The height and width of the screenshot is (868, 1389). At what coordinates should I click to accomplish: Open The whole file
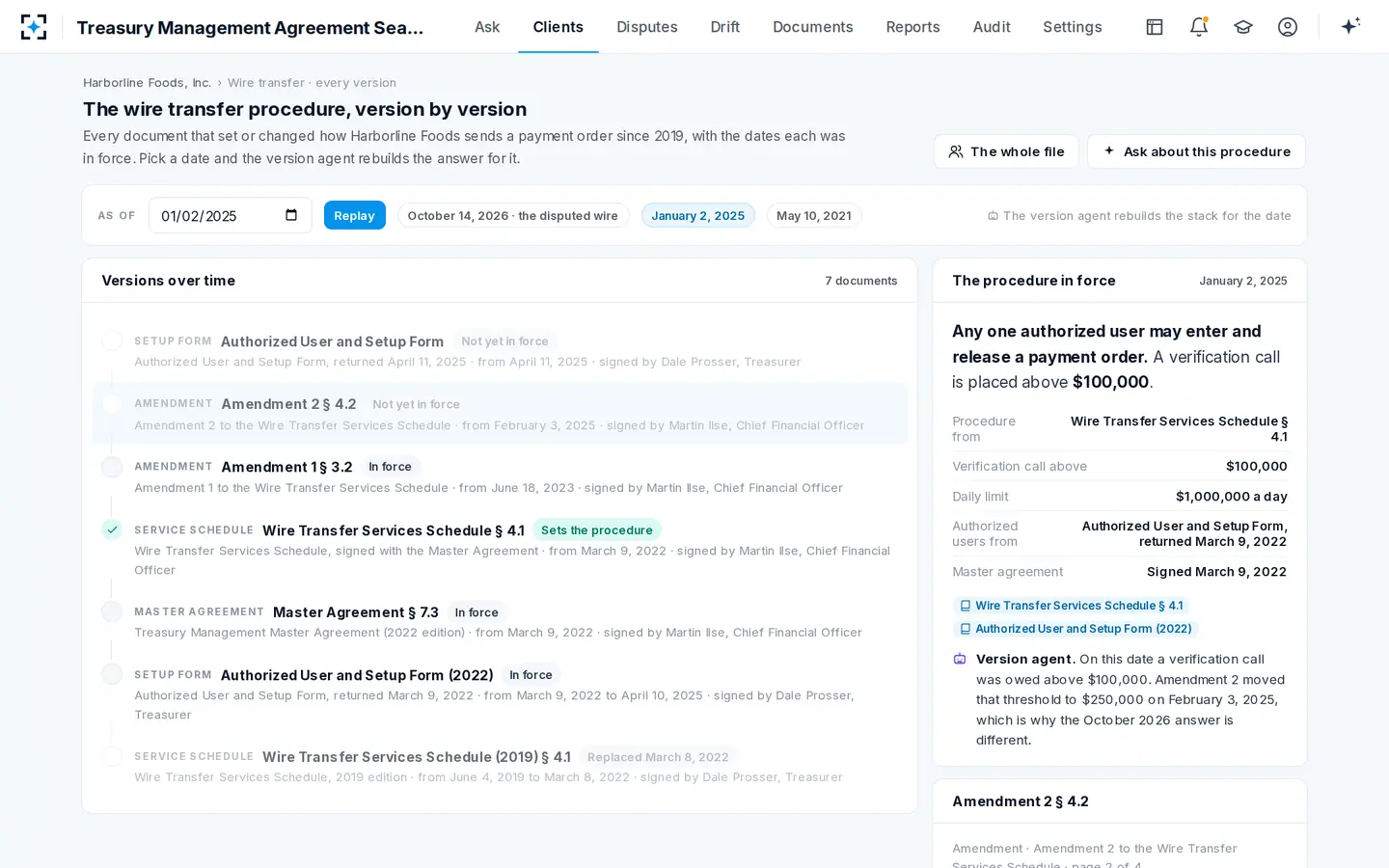point(1006,151)
